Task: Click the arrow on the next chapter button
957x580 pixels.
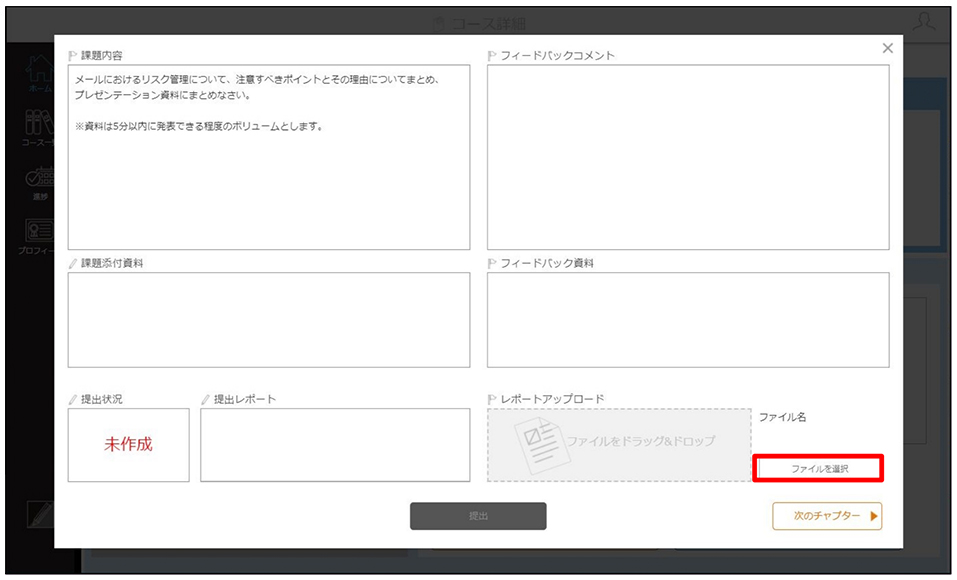Action: tap(874, 516)
